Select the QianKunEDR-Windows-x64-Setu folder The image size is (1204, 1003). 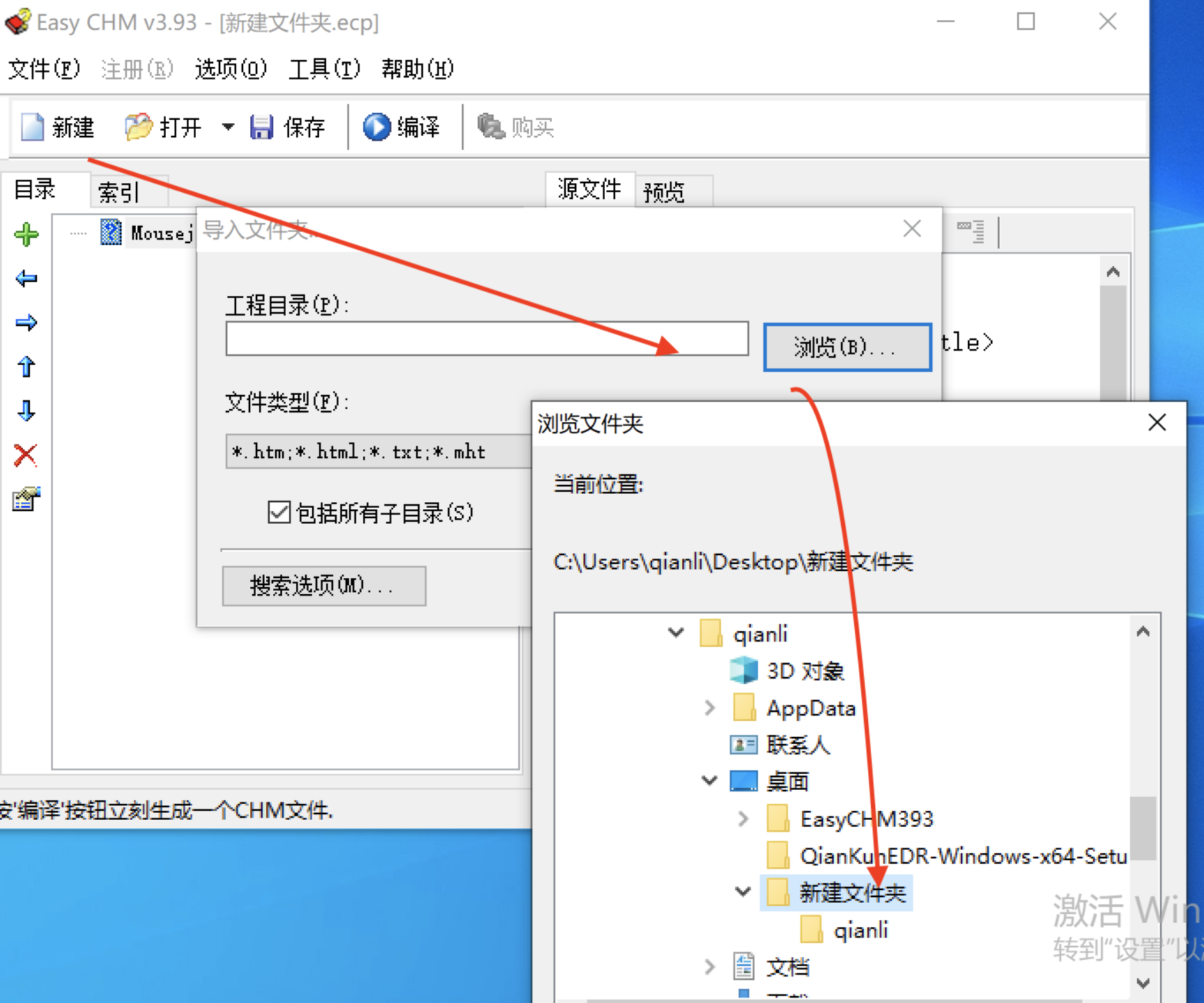point(963,856)
